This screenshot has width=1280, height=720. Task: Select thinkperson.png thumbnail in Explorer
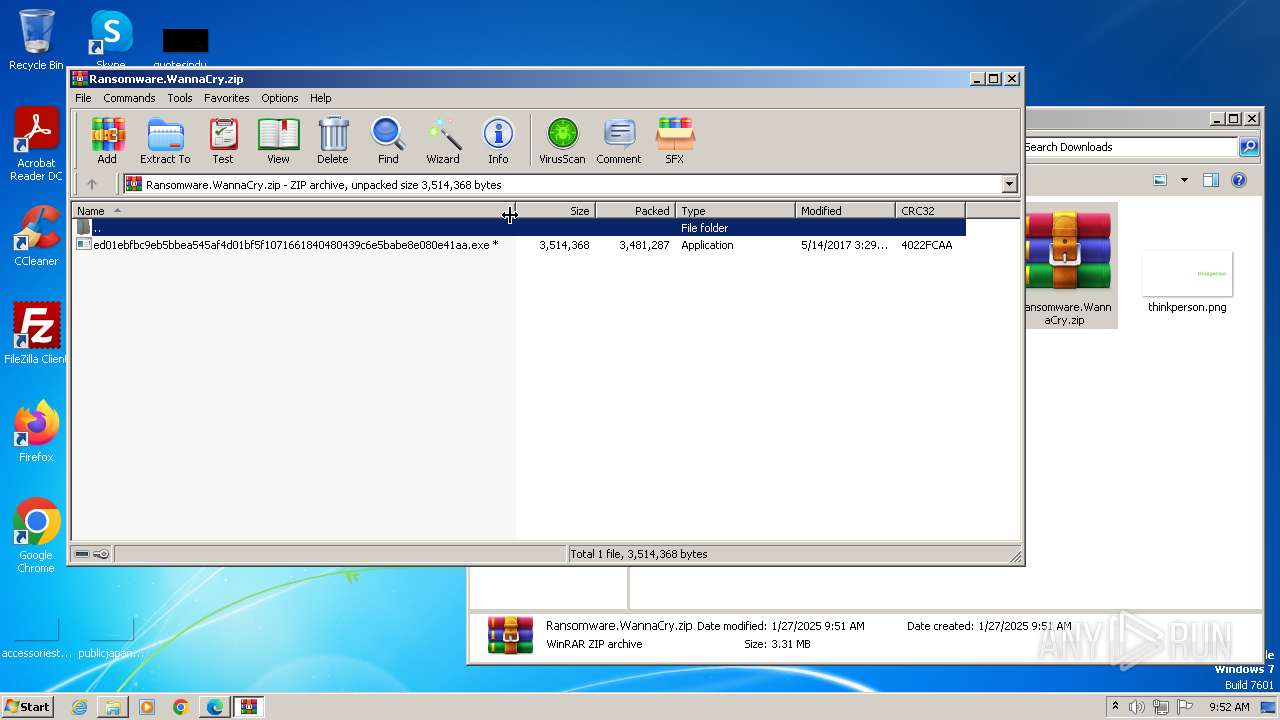pos(1187,282)
